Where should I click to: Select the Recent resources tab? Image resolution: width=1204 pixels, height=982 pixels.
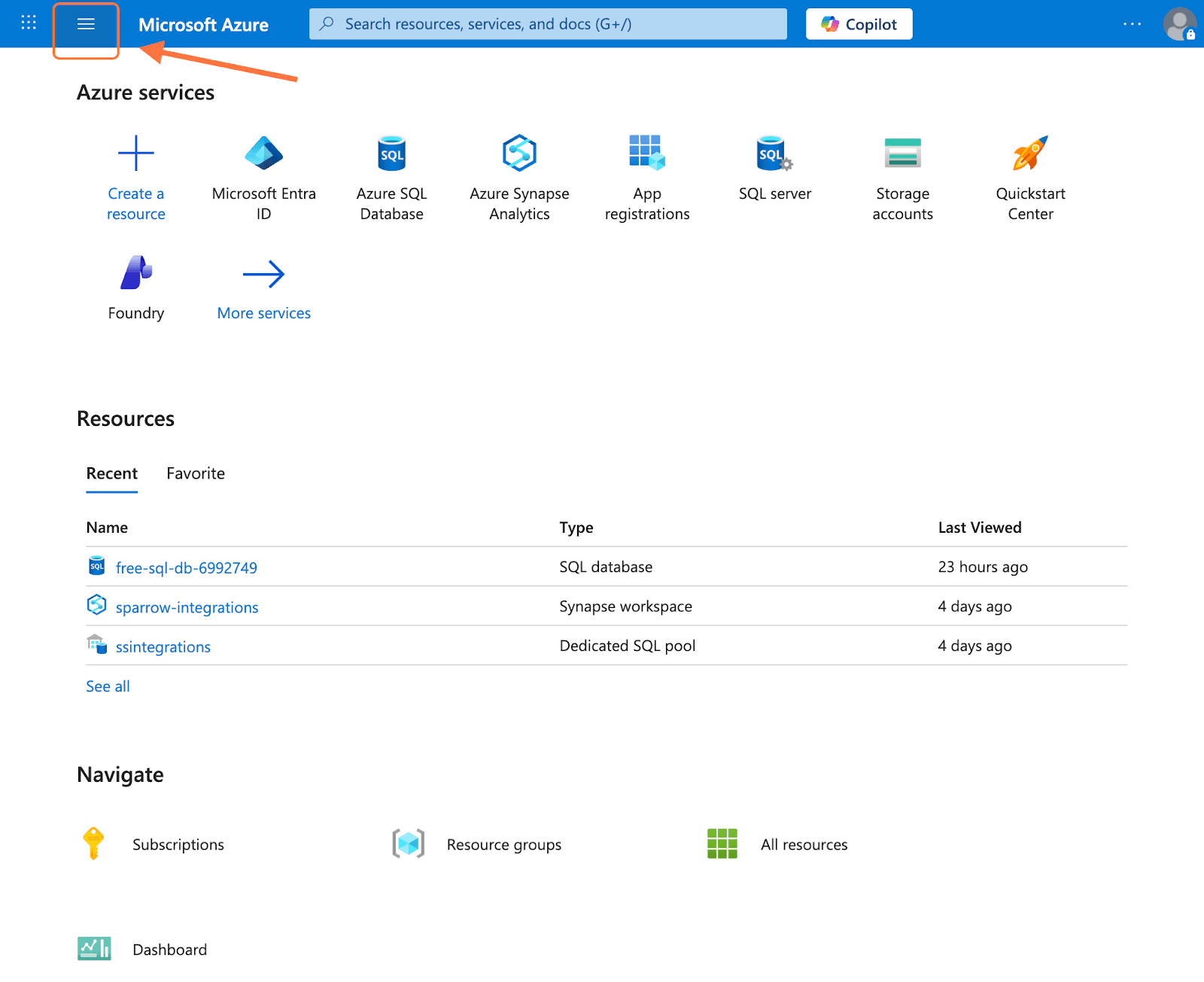click(x=112, y=473)
